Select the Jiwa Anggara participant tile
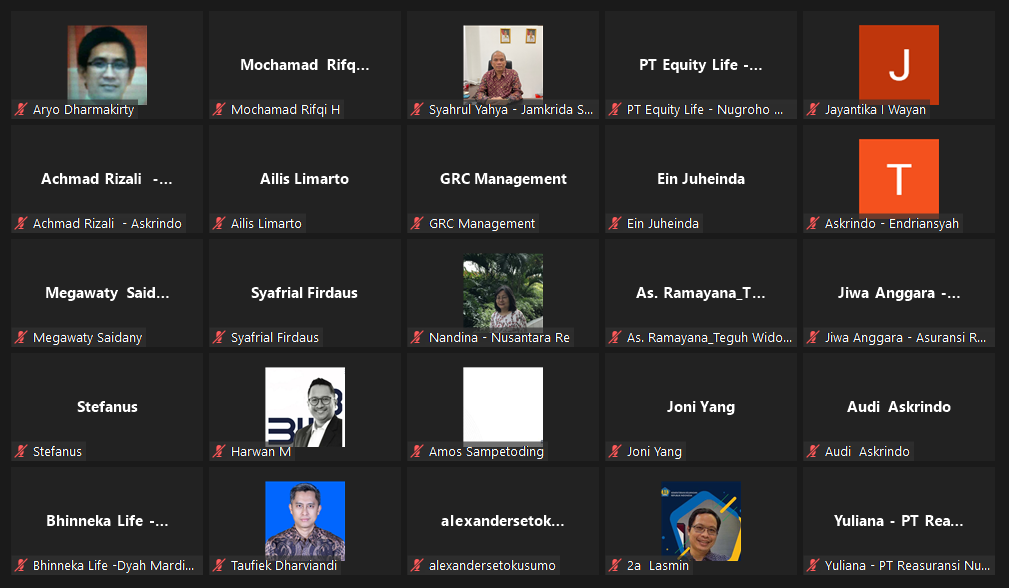The width and height of the screenshot is (1009, 588). [x=899, y=293]
